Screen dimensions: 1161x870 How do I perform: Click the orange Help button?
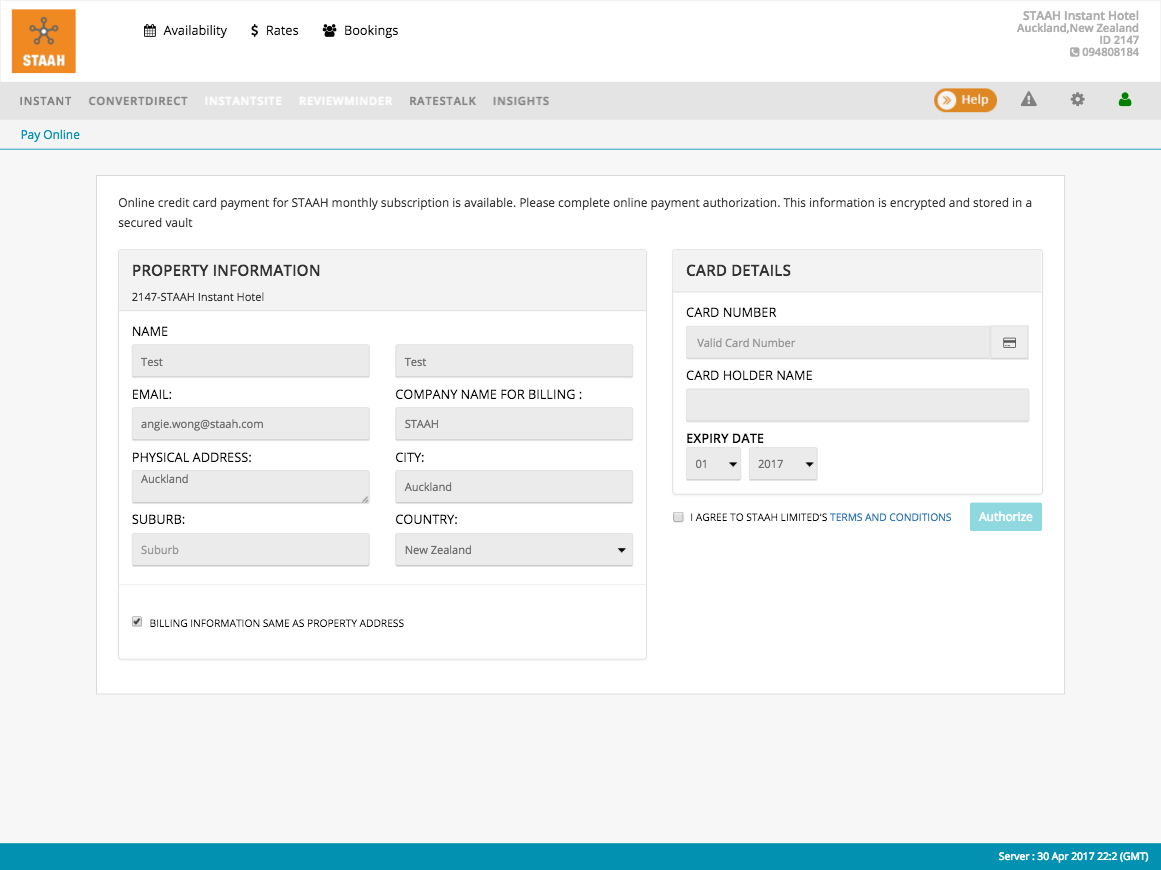pos(966,100)
